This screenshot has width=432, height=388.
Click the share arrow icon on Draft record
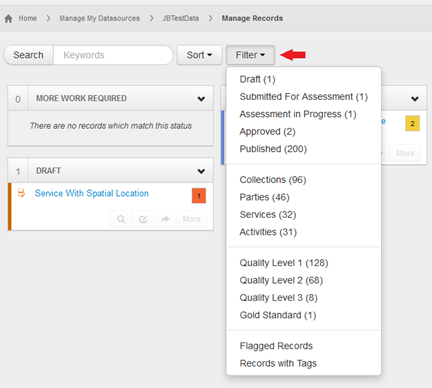click(x=165, y=219)
